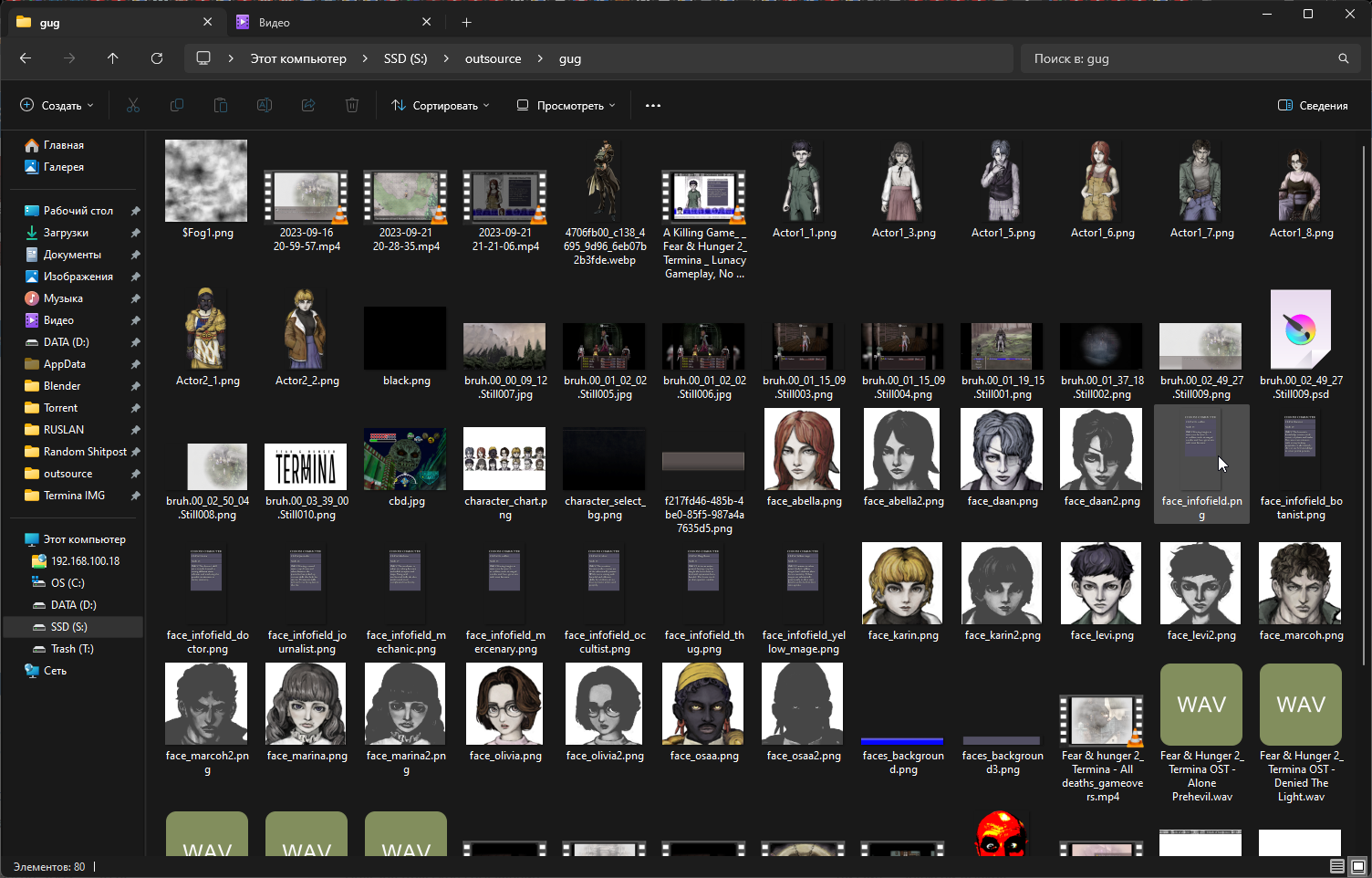1372x878 pixels.
Task: Click outsource in the address bar
Action: 493,58
